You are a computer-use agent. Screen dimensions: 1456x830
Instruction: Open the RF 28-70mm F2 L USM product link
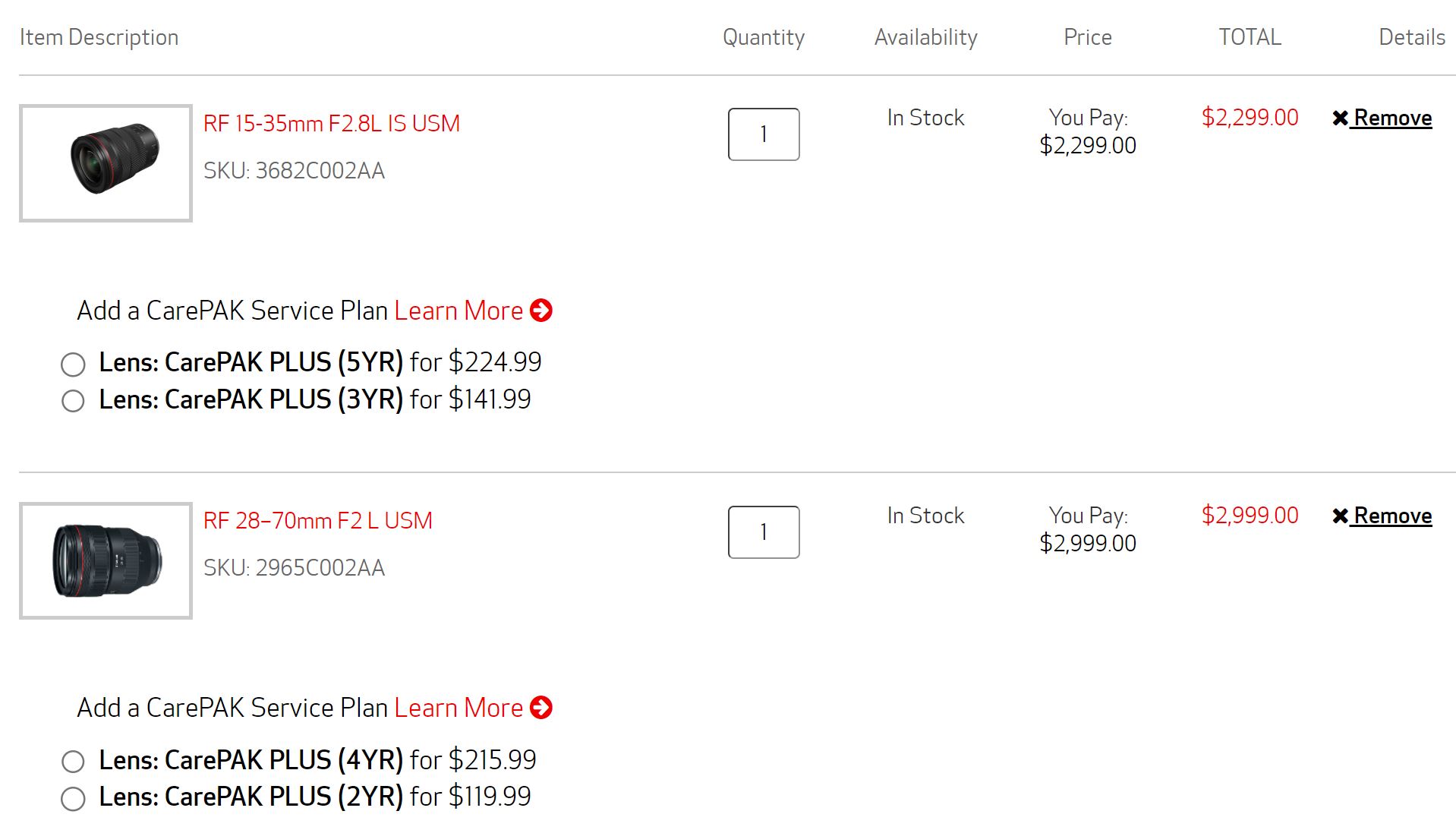click(x=317, y=521)
